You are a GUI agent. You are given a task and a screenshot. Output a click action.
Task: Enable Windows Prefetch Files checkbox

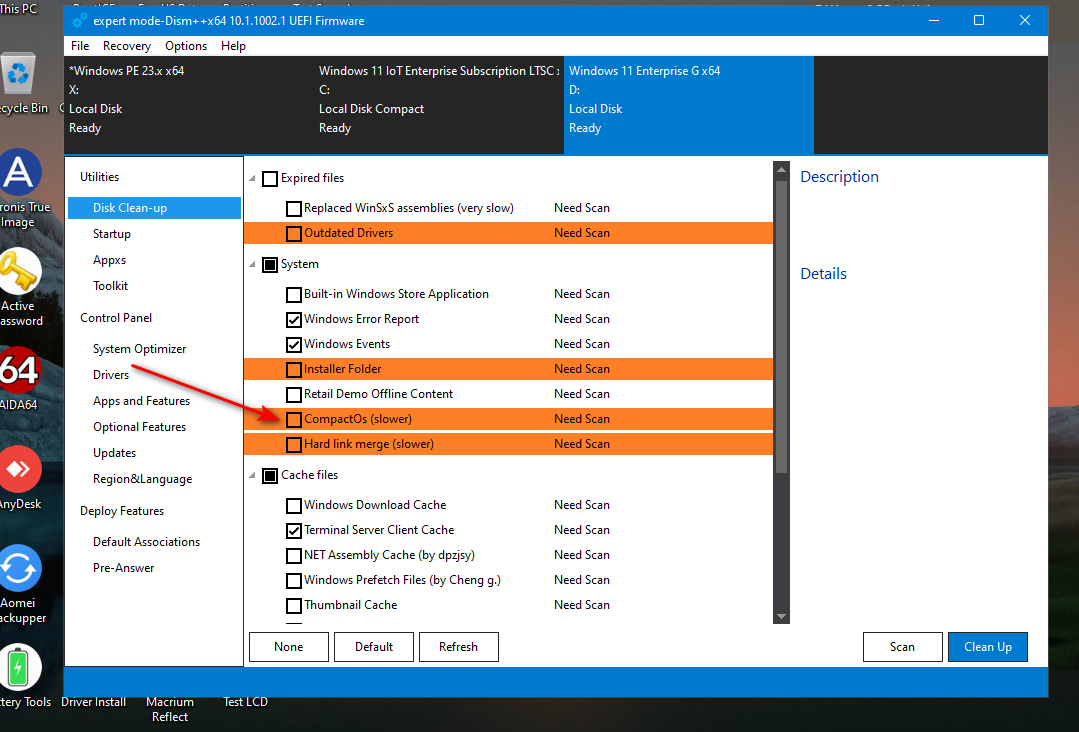pyautogui.click(x=294, y=581)
